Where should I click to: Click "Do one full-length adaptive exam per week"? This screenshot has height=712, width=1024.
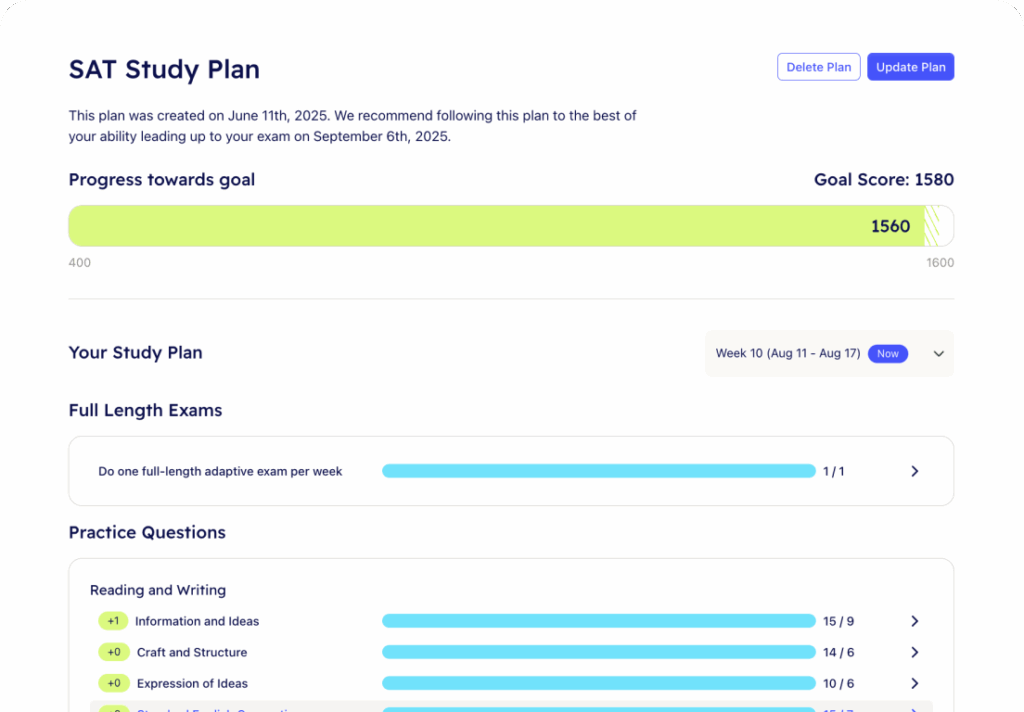[220, 471]
